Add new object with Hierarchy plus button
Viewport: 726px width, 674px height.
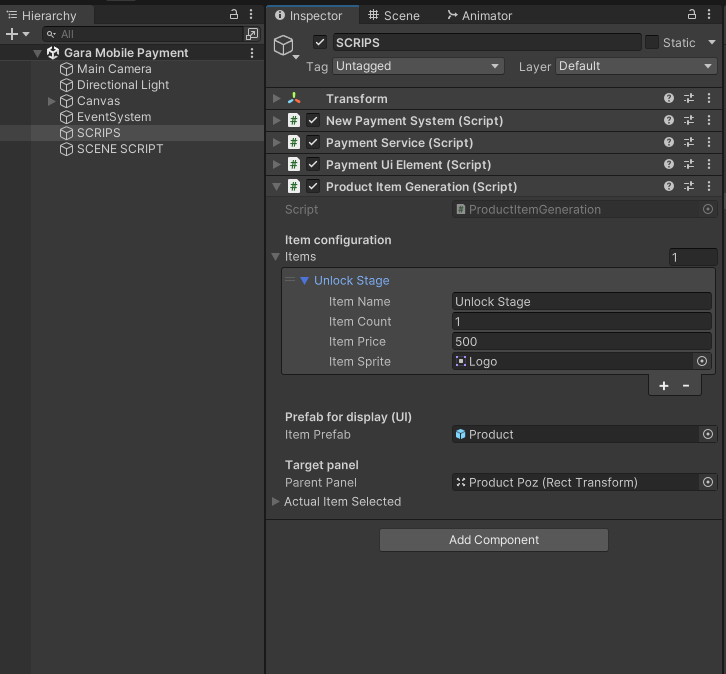click(x=12, y=34)
